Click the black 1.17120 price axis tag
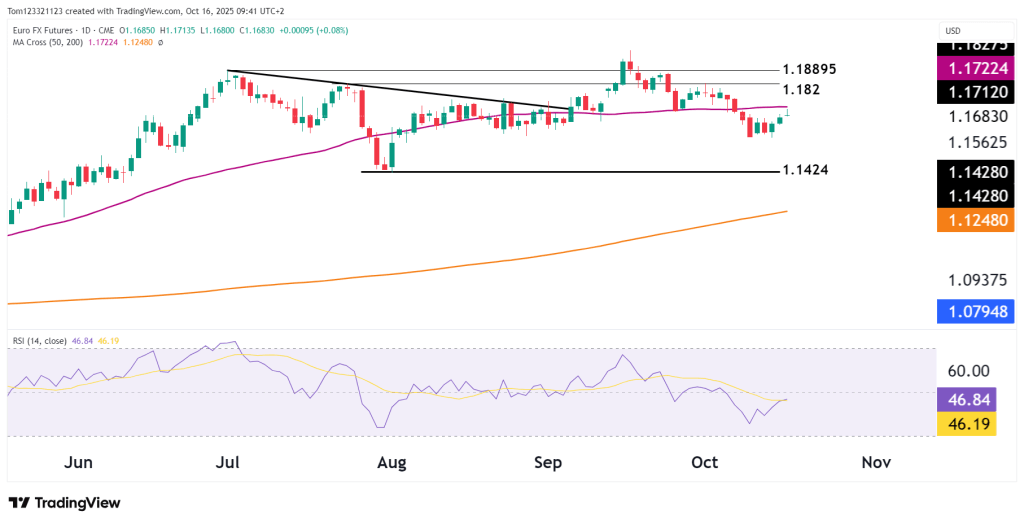The image size is (1024, 524). 980,93
